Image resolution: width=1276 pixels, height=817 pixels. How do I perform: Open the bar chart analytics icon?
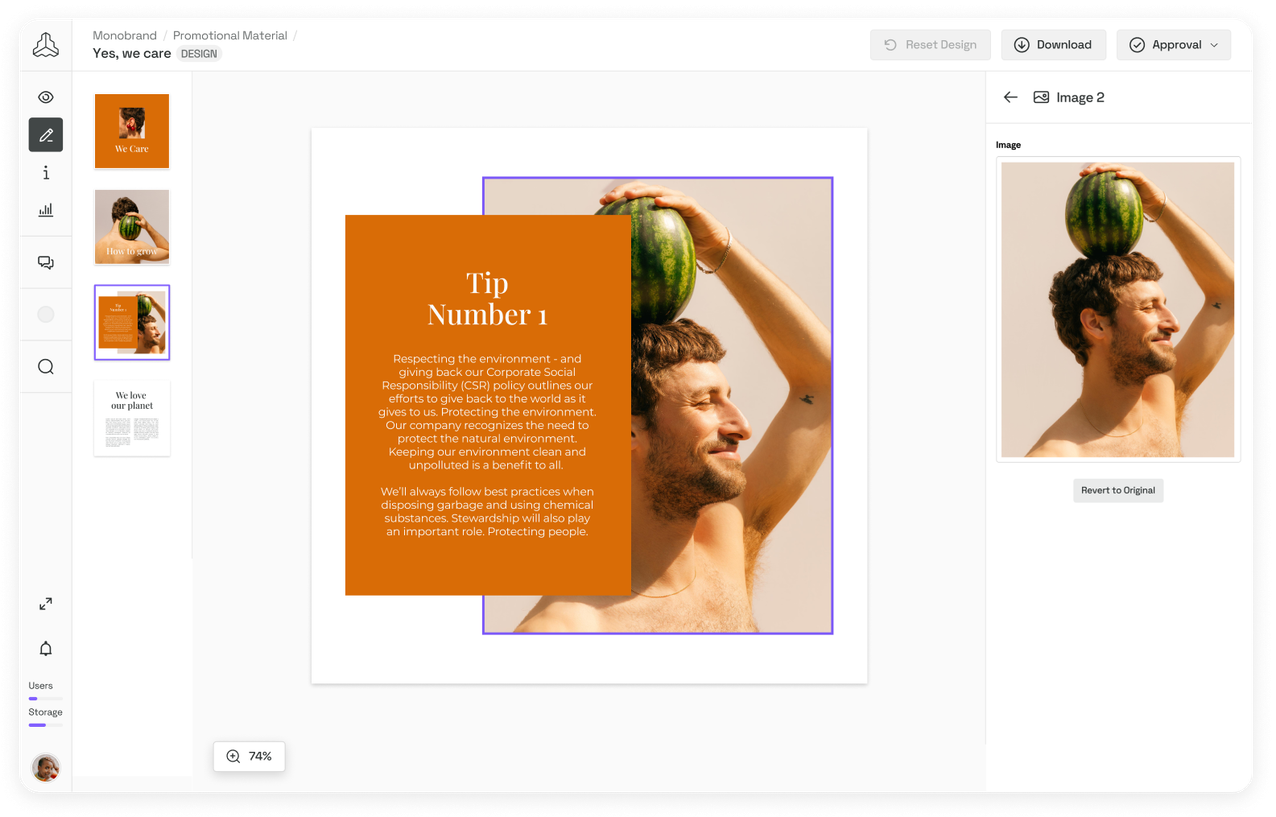(x=46, y=210)
